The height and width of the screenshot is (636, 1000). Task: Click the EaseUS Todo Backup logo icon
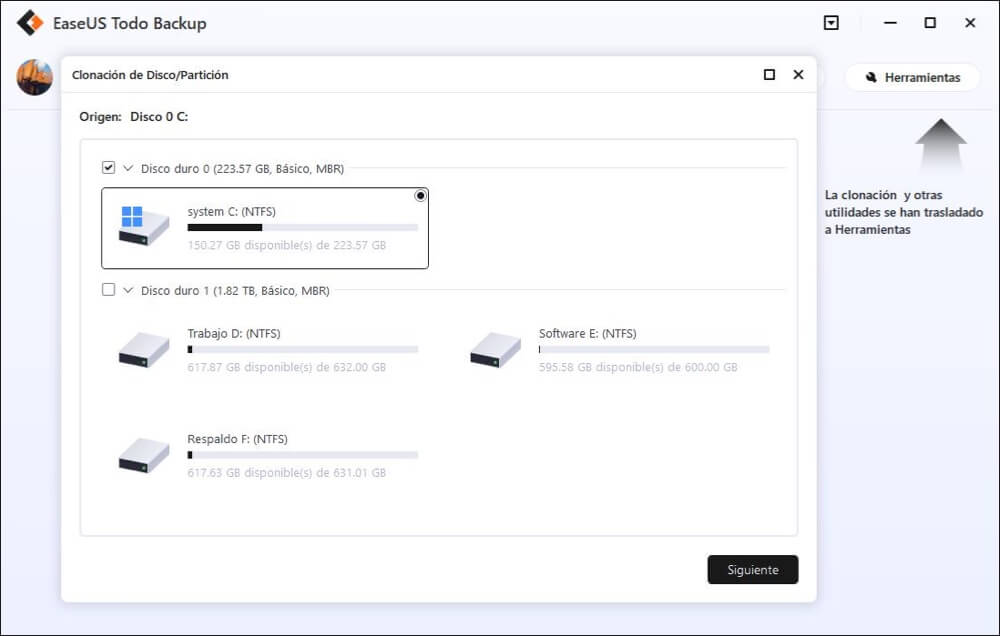point(30,23)
